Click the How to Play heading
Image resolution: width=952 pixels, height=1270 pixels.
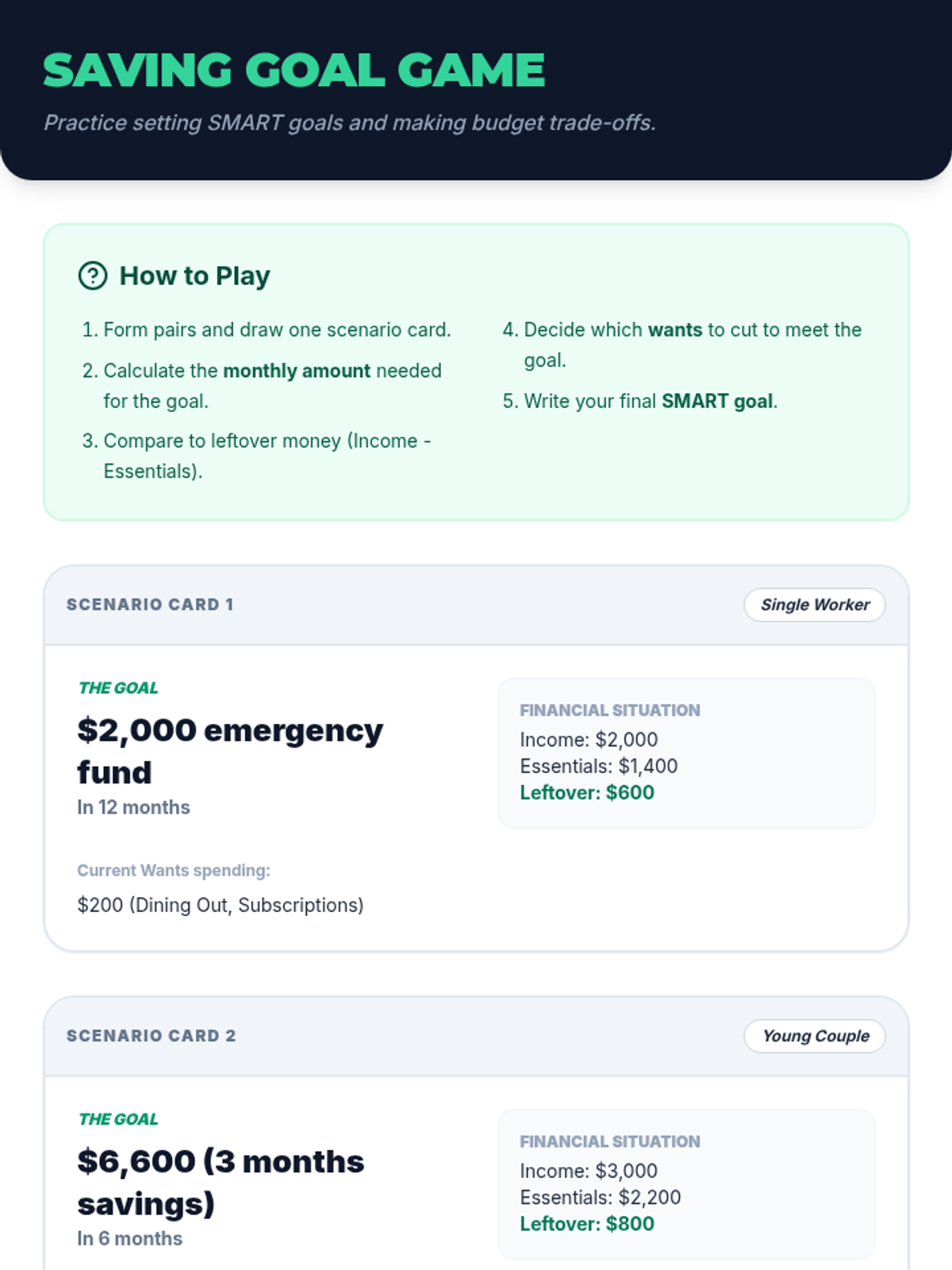(x=194, y=275)
